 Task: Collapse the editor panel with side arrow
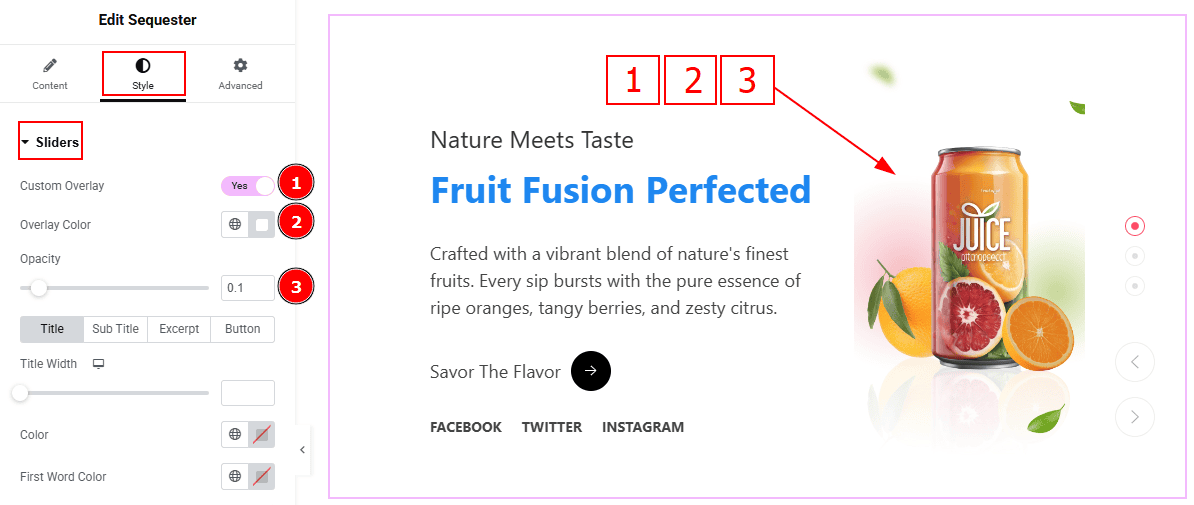tap(302, 450)
